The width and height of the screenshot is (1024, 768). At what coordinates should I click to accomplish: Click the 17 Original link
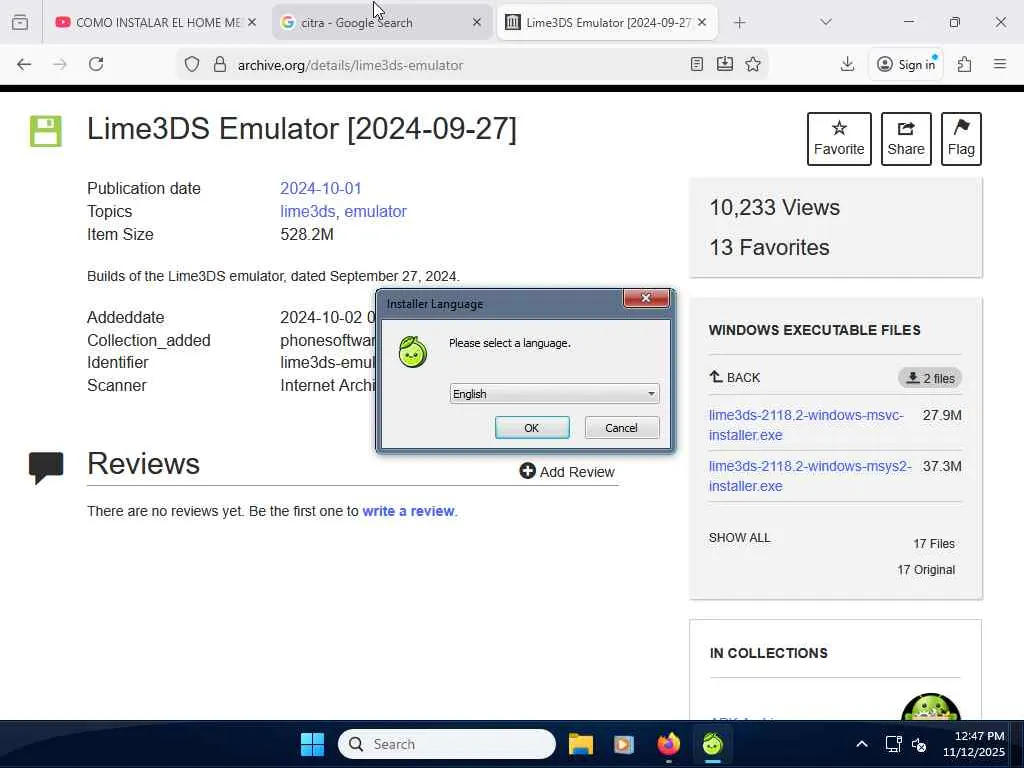tap(926, 569)
